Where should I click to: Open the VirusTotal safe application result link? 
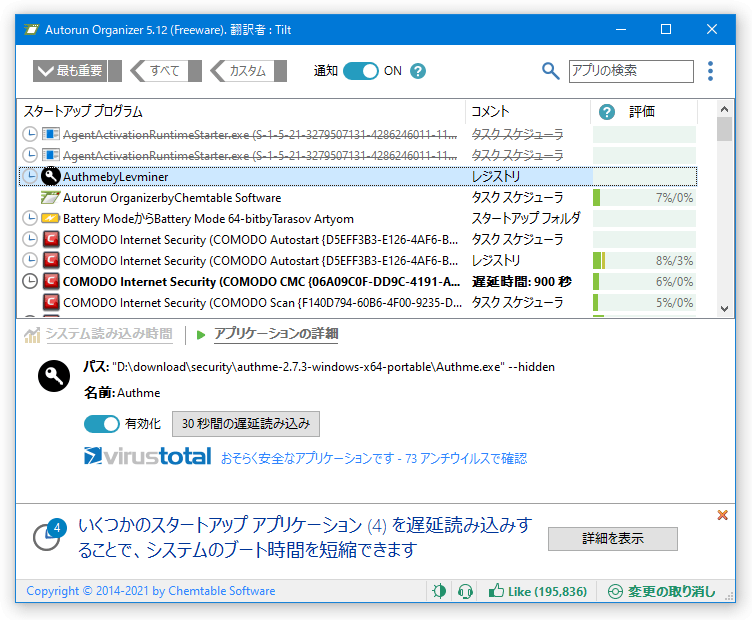pos(374,459)
